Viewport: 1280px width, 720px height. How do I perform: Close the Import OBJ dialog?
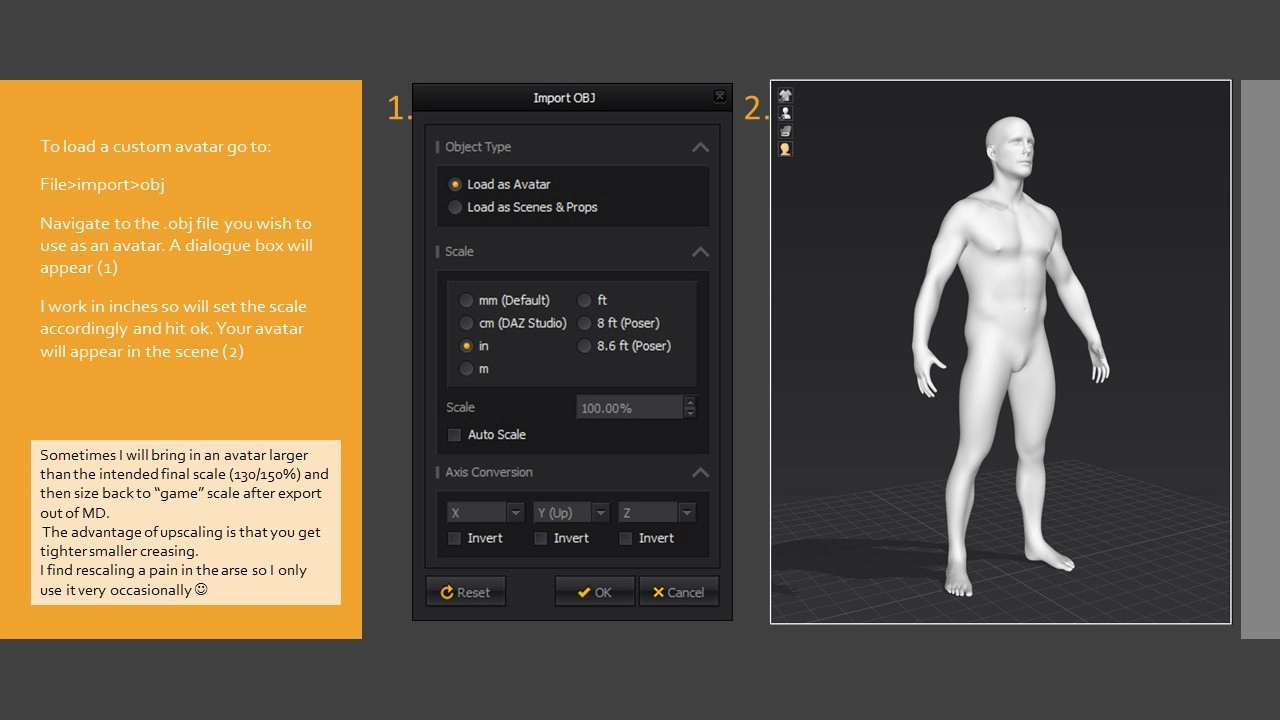pos(719,97)
